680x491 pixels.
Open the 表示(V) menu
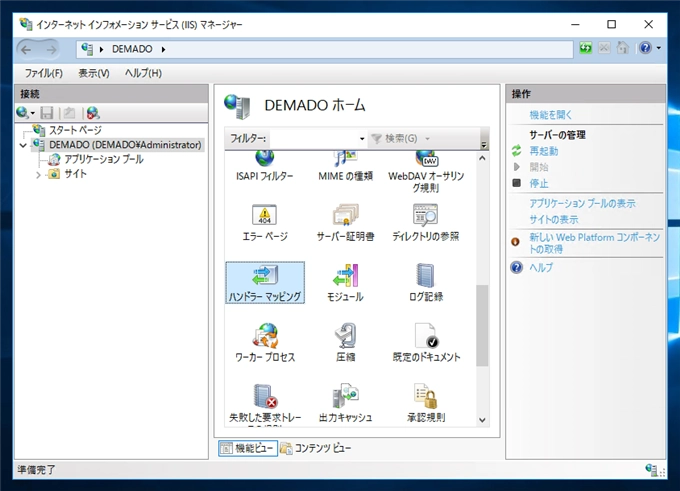point(94,73)
